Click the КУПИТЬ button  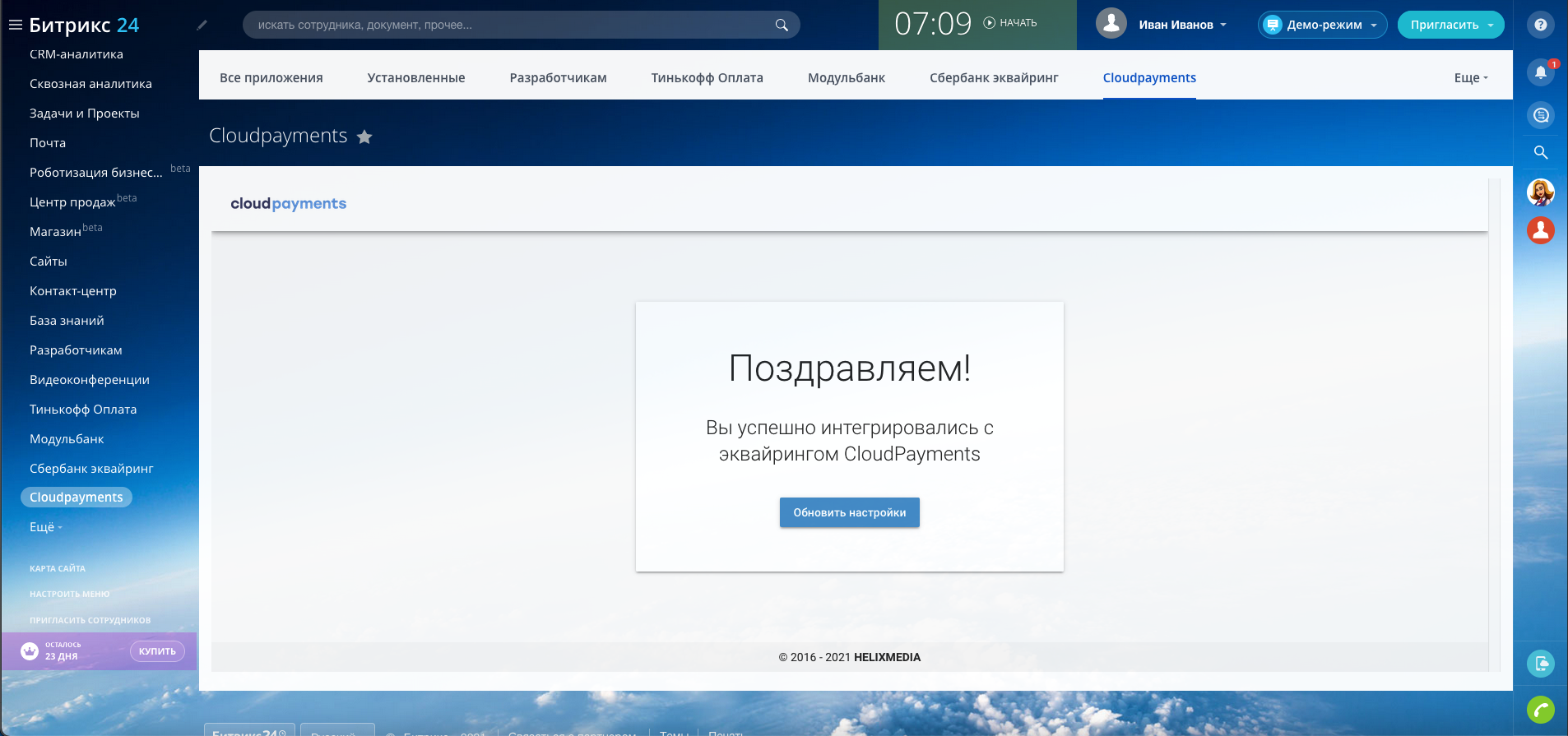tap(157, 651)
